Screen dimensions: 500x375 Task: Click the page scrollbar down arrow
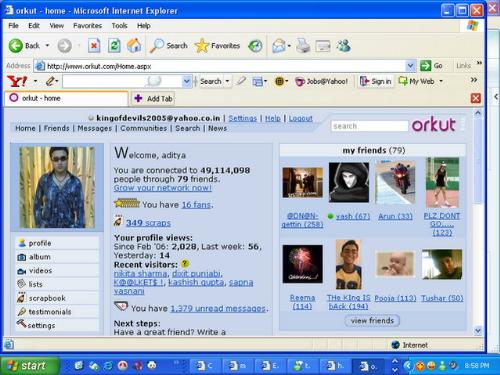click(478, 331)
